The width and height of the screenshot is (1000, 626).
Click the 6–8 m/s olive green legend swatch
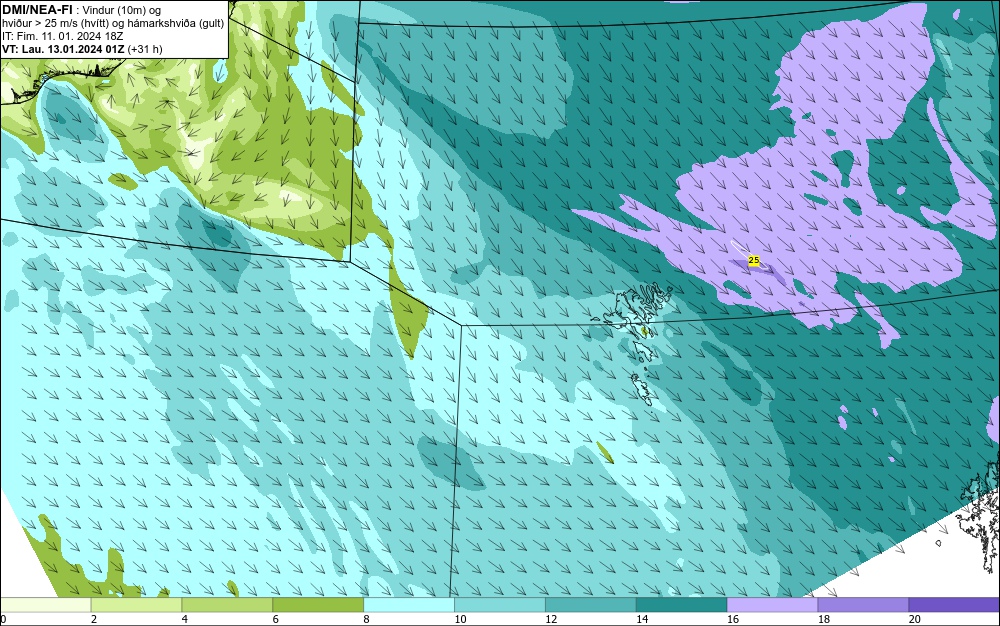tap(318, 605)
